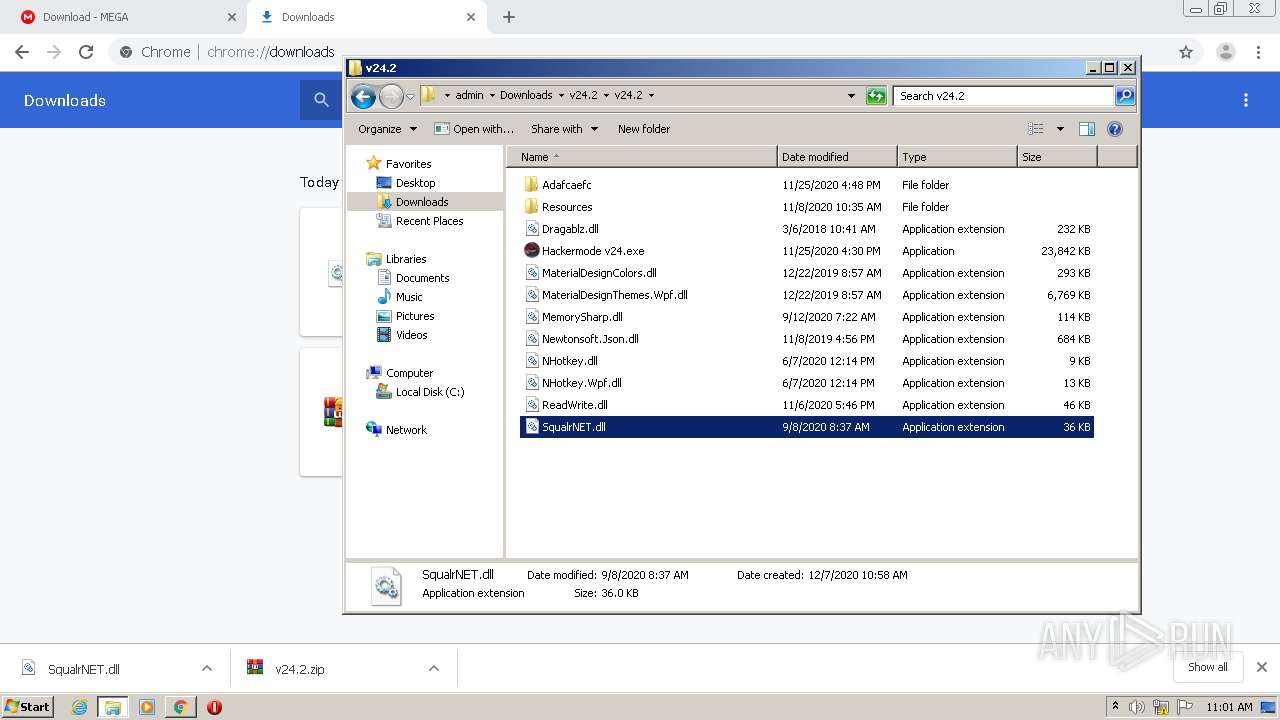
Task: Open address bar history dropdown arrow
Action: click(x=851, y=96)
